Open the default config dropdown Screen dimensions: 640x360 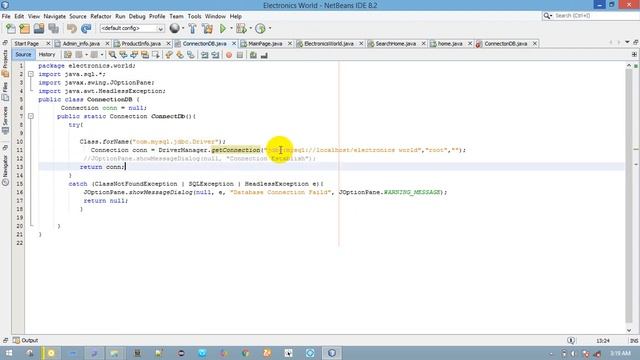coord(132,28)
